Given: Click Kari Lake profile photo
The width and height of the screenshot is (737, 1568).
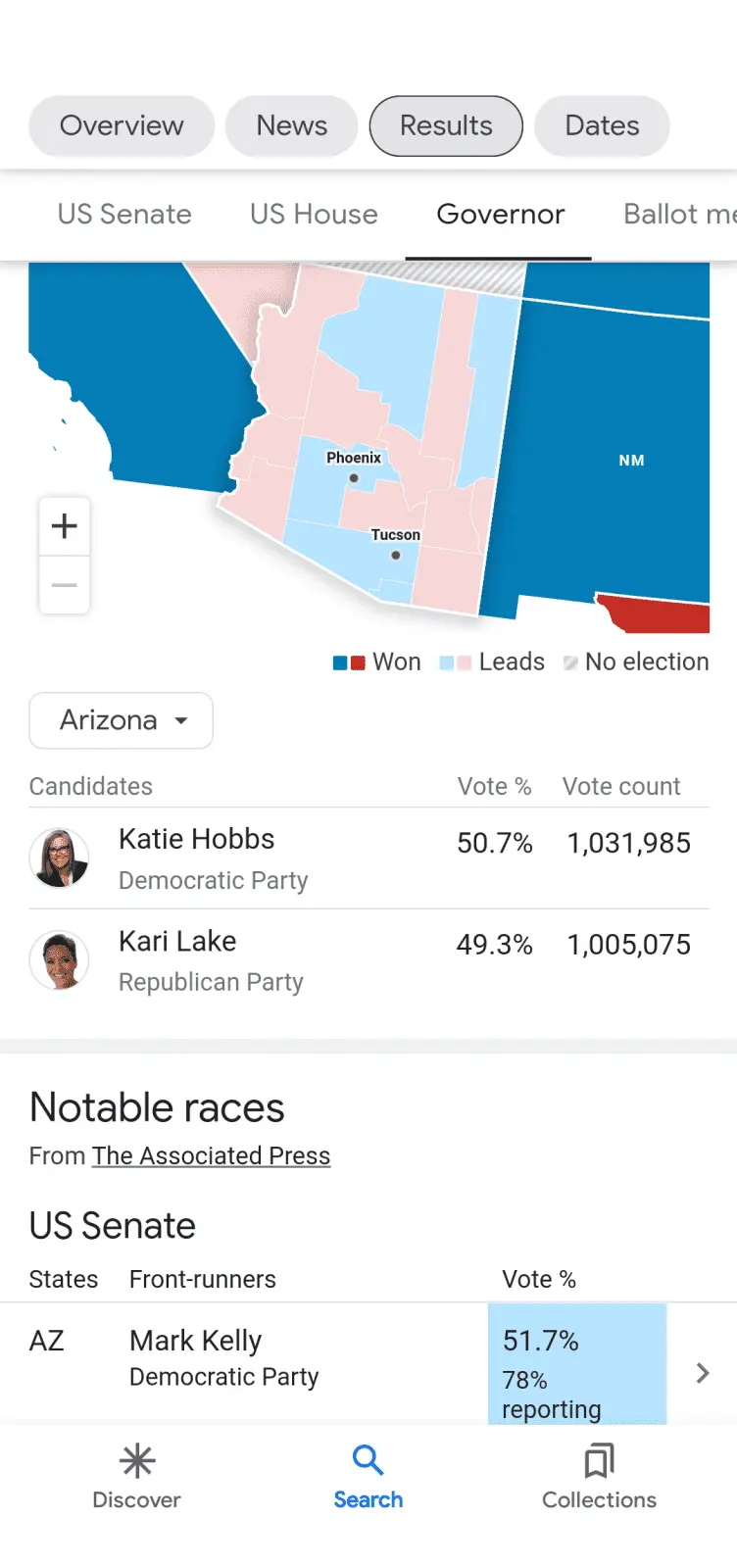Looking at the screenshot, I should click(x=60, y=960).
